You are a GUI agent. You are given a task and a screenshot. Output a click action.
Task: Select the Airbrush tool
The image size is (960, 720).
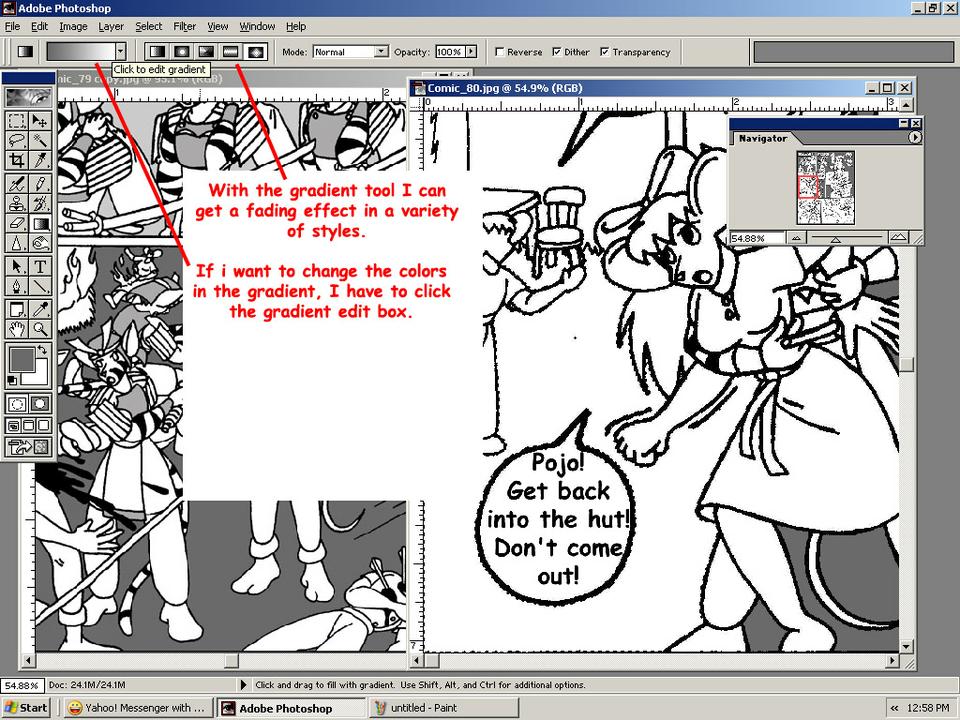point(17,183)
